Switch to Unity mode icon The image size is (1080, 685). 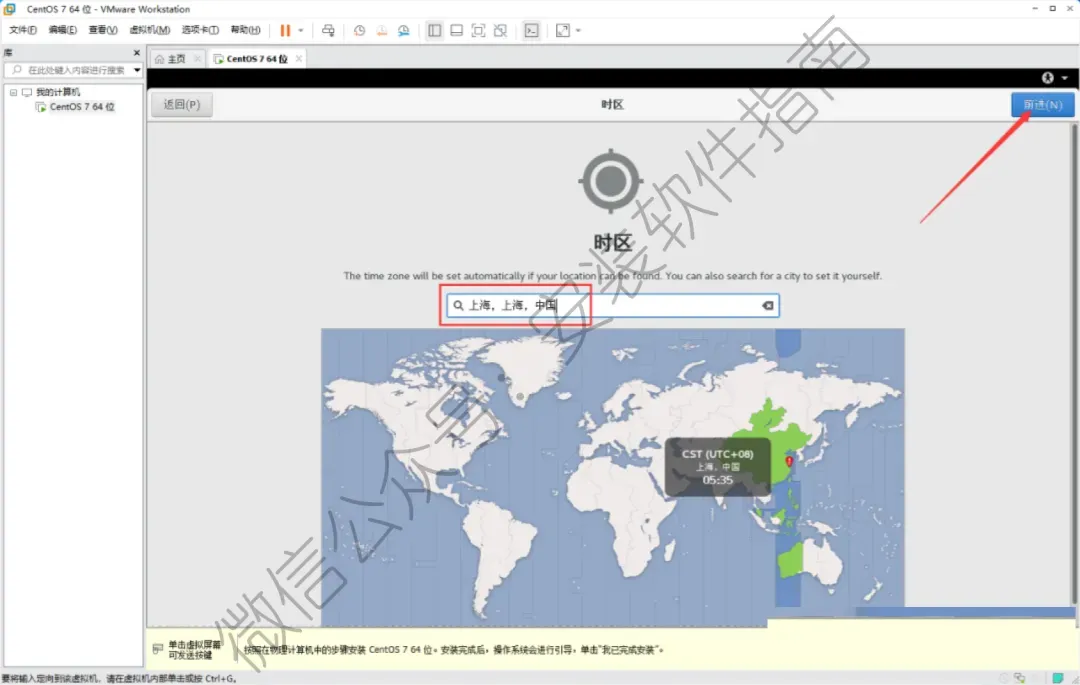click(501, 30)
